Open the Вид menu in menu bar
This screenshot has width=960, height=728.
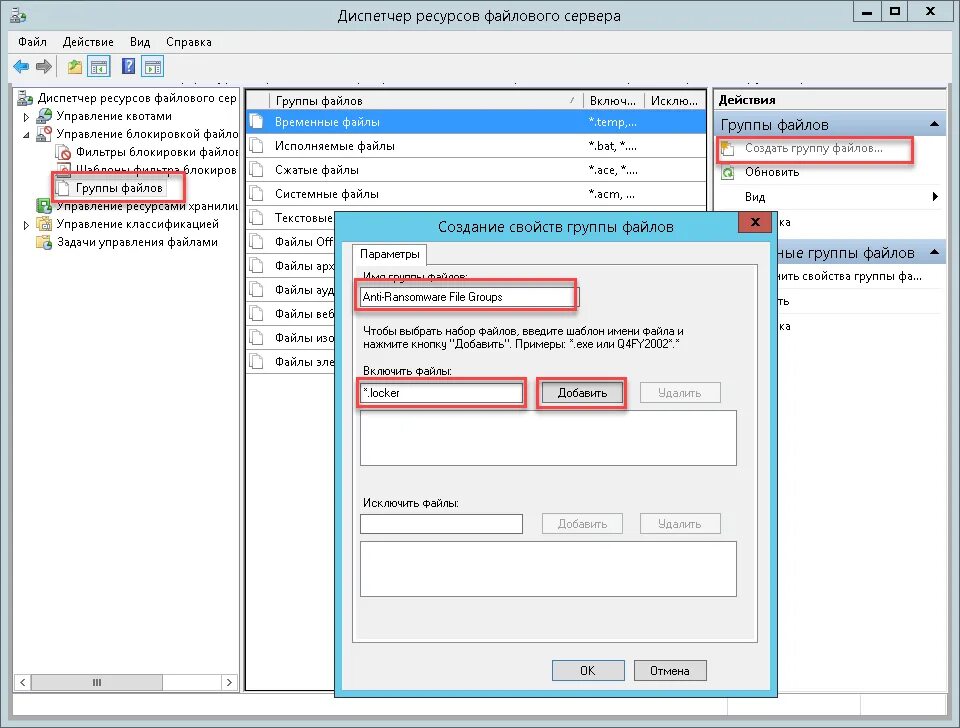click(140, 42)
